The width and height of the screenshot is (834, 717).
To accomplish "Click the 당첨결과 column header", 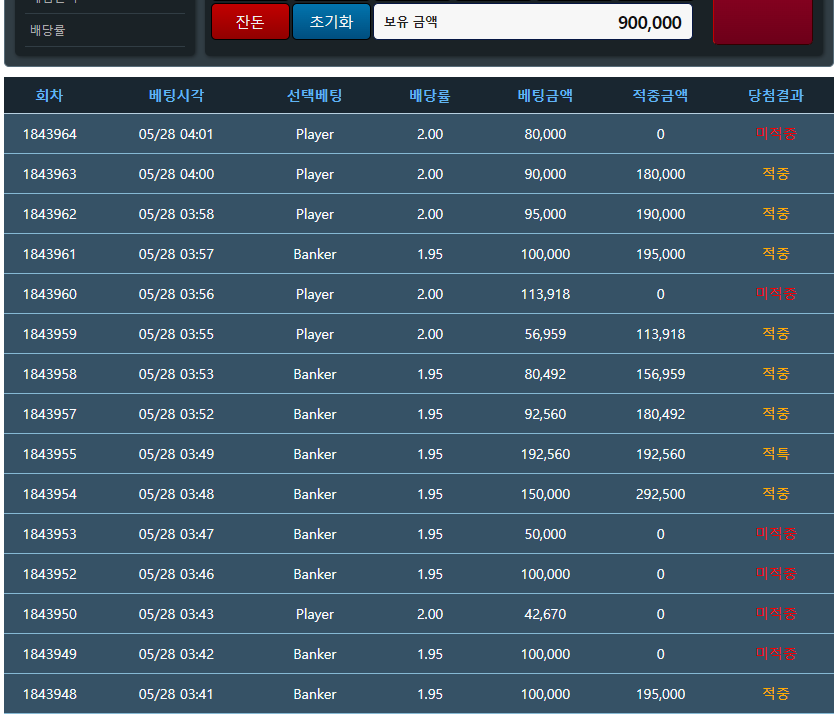I will click(x=775, y=95).
